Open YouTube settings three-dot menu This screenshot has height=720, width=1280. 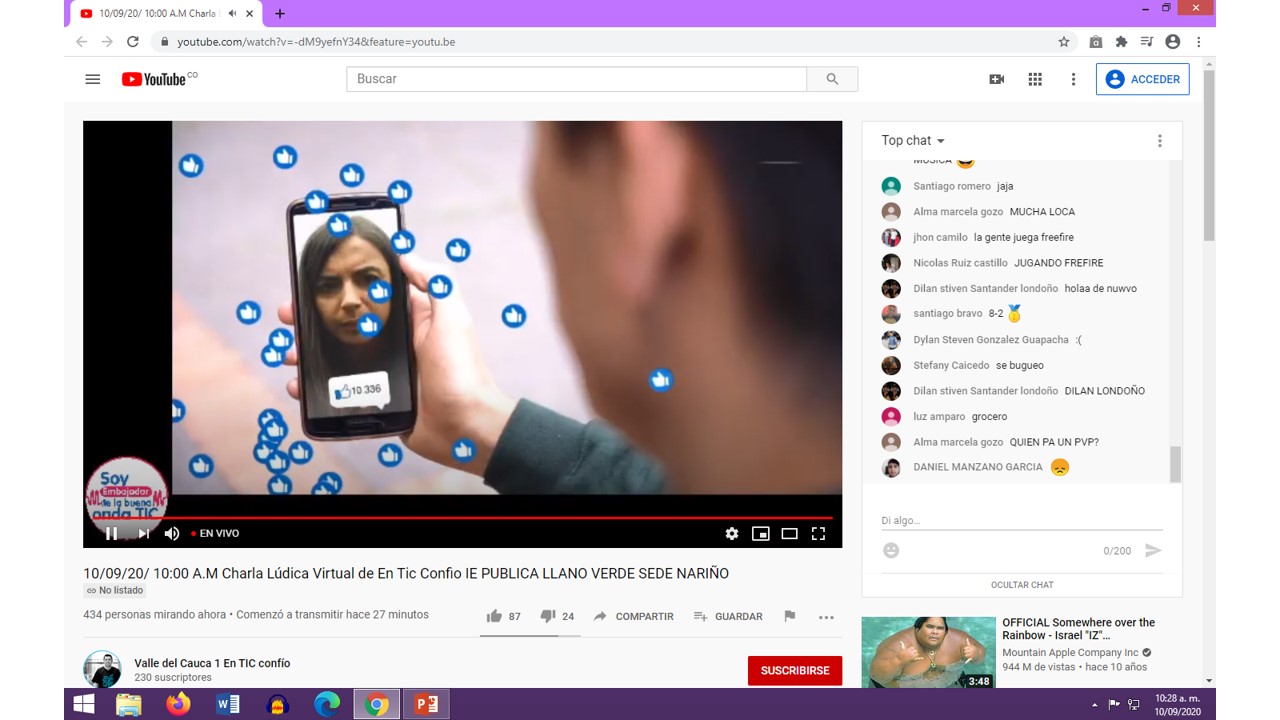click(1073, 79)
